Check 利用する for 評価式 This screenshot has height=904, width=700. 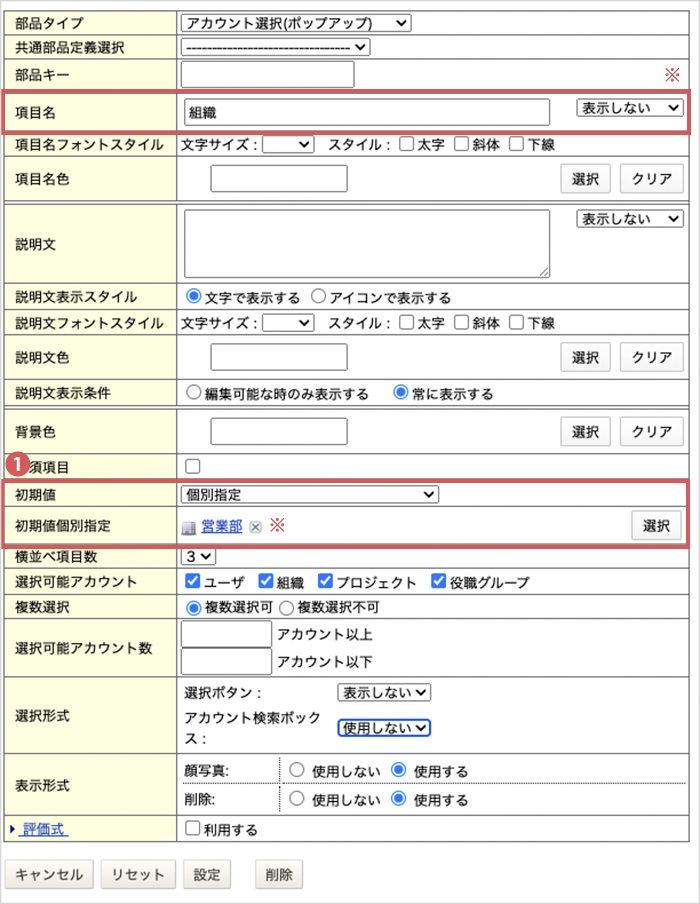(x=193, y=828)
